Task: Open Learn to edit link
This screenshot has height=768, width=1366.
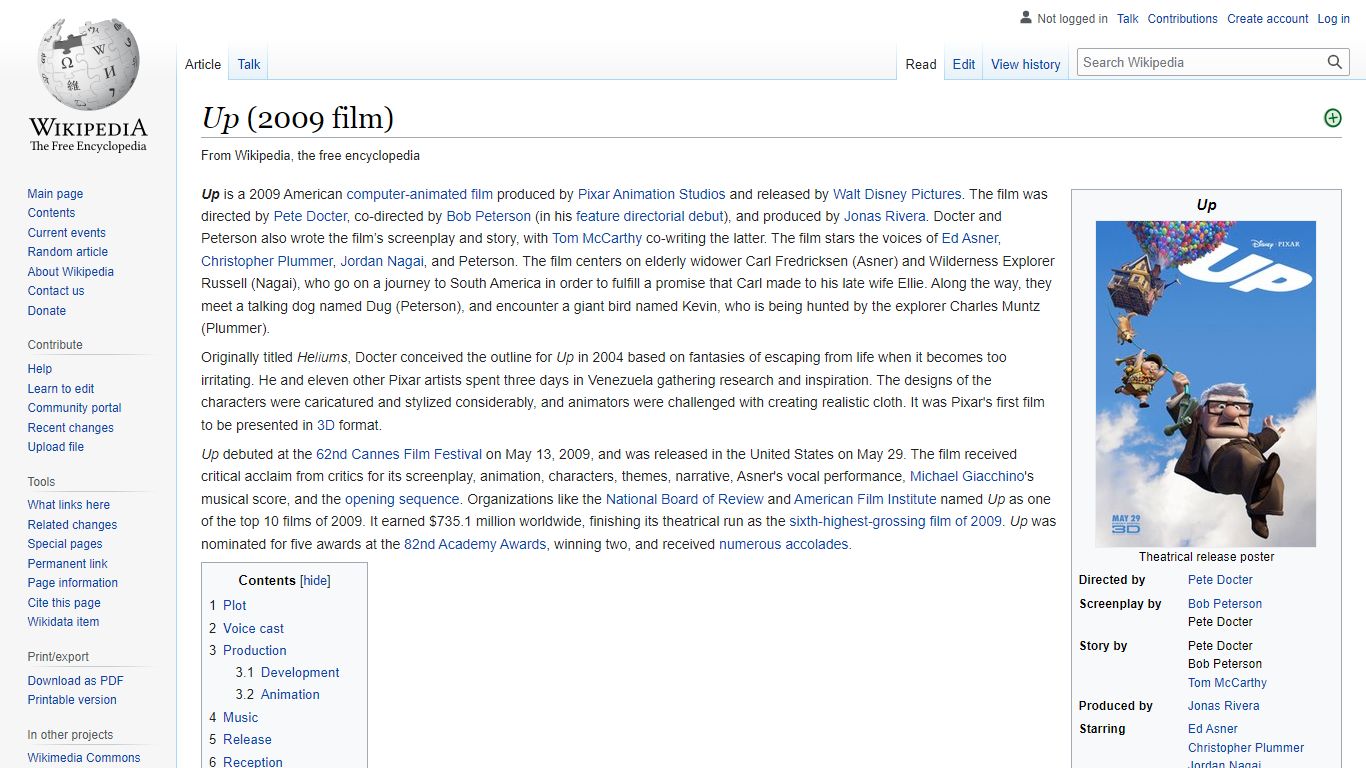Action: click(x=61, y=389)
